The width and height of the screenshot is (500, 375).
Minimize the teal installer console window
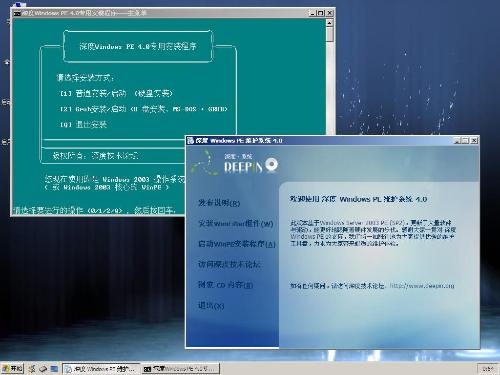click(312, 13)
